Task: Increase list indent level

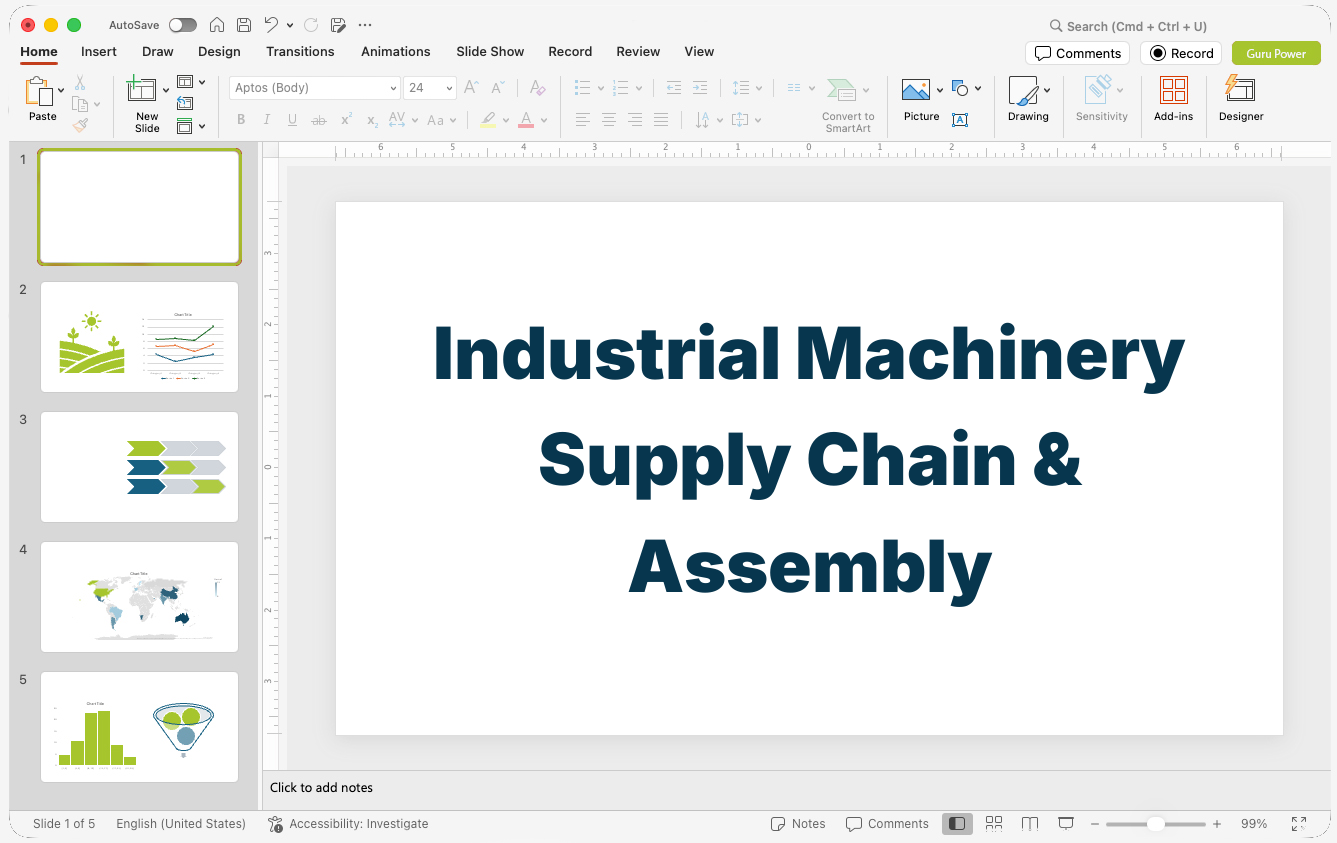Action: coord(700,88)
